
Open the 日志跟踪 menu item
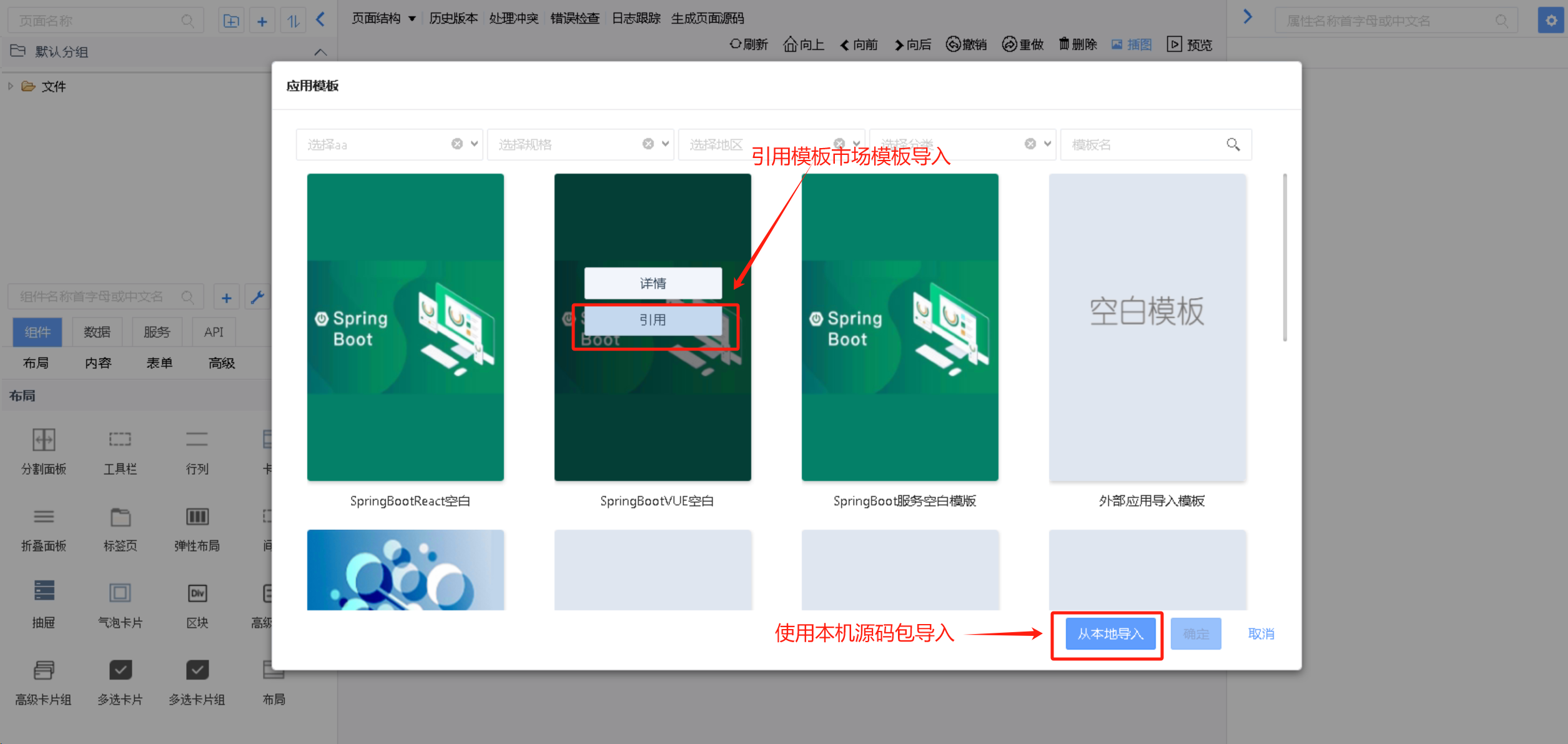[x=636, y=18]
